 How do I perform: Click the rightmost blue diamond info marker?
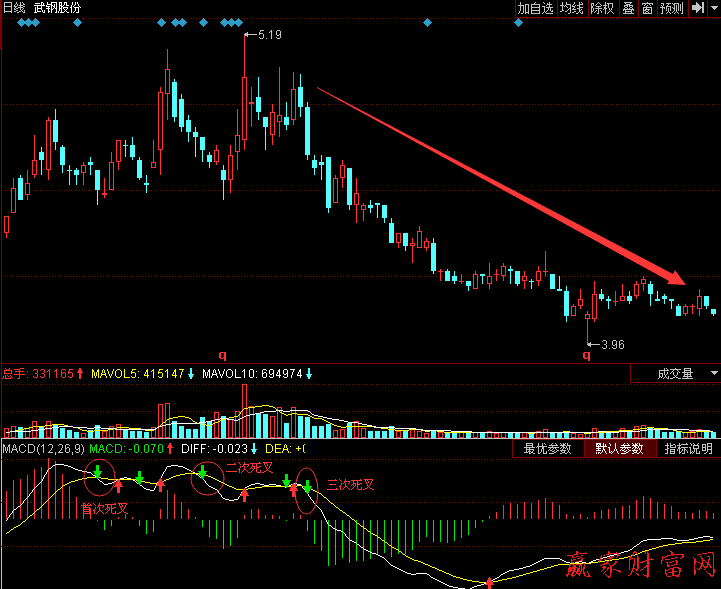(x=518, y=22)
